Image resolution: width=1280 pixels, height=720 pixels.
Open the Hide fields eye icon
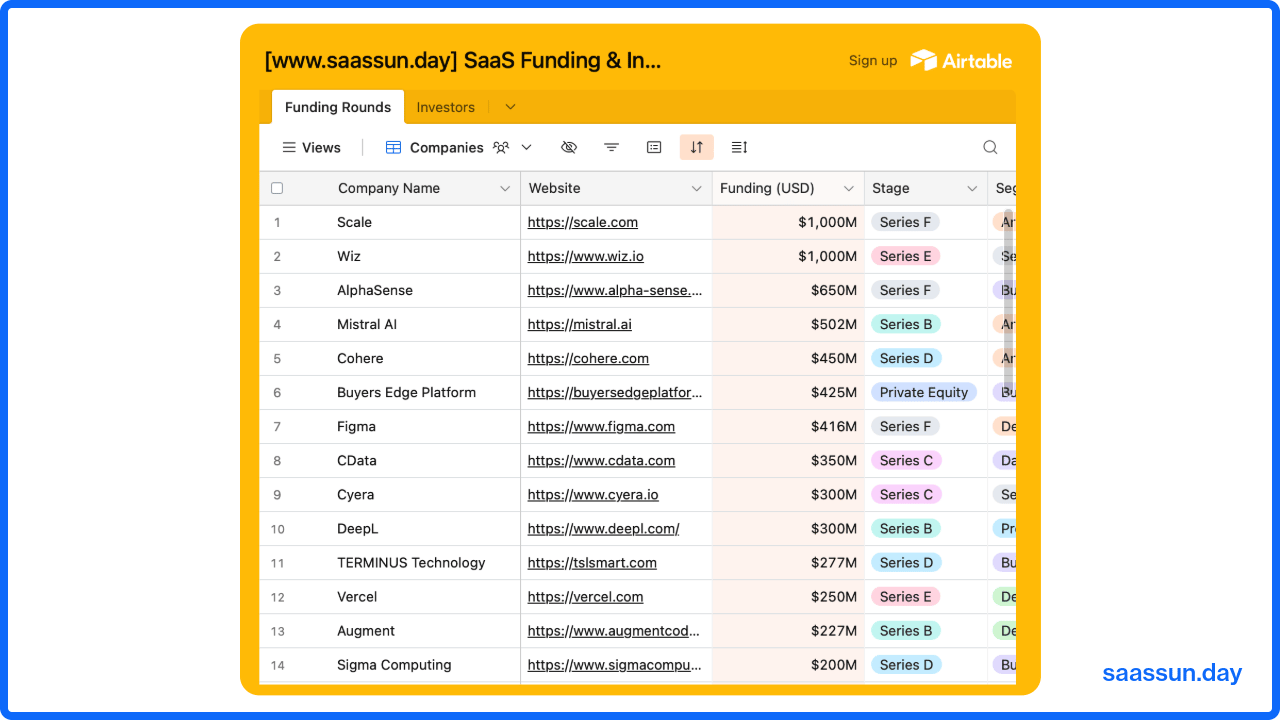[x=569, y=147]
